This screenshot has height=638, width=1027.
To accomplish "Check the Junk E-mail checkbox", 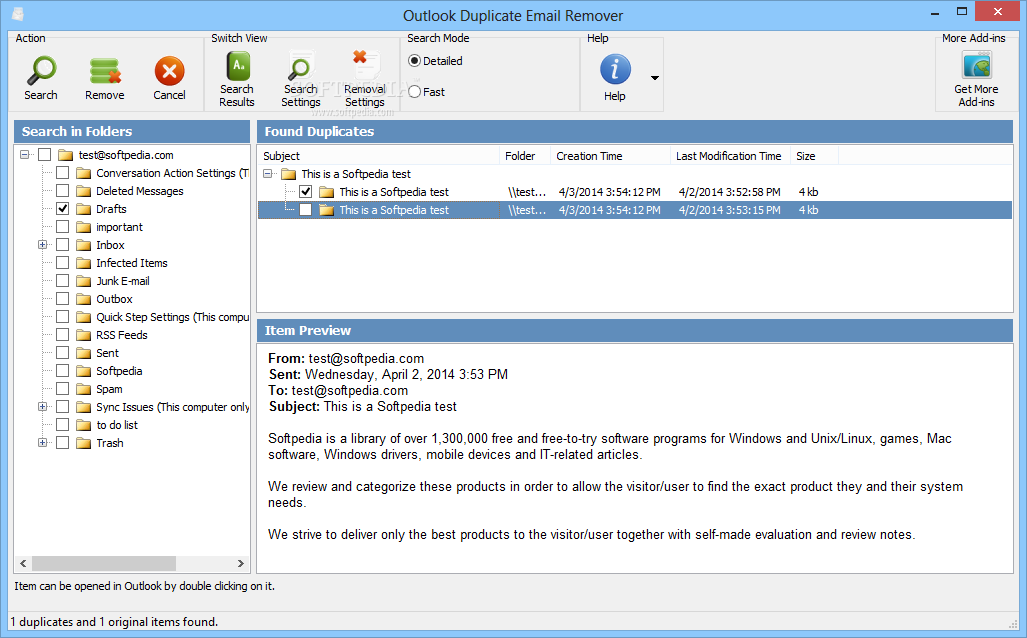I will click(62, 281).
